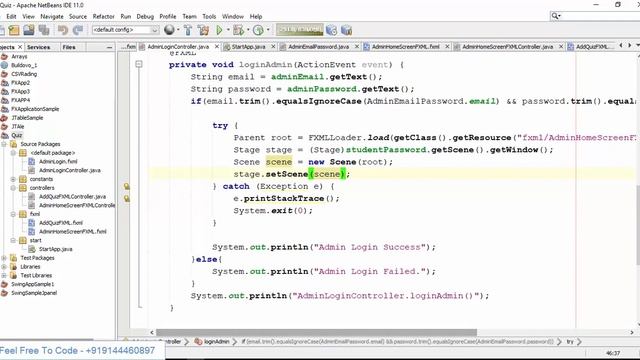Collapse the controllers package node
This screenshot has height=360, width=640.
point(13,188)
